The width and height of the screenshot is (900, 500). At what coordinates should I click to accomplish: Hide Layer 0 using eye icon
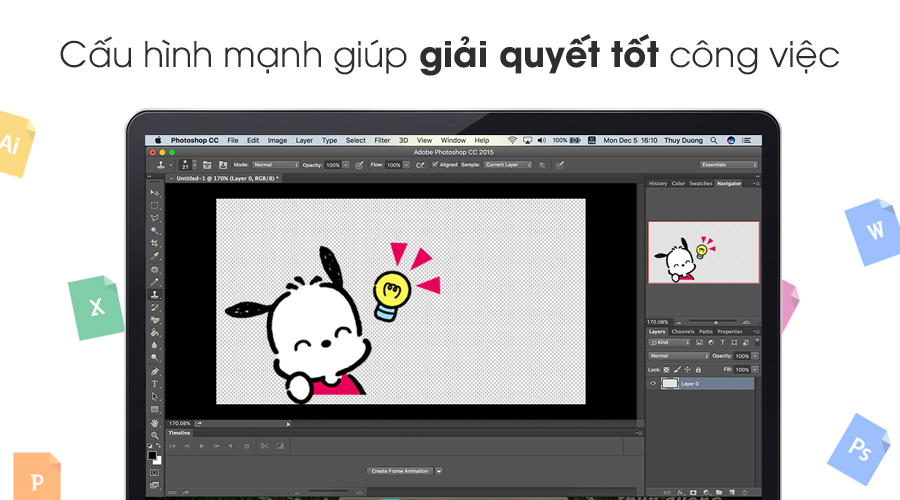(x=654, y=383)
